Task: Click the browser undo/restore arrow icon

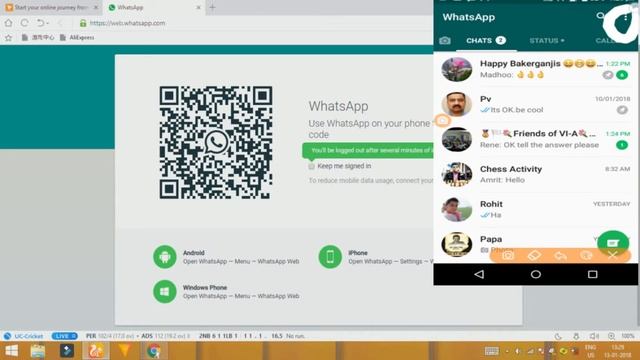Action: (x=40, y=23)
